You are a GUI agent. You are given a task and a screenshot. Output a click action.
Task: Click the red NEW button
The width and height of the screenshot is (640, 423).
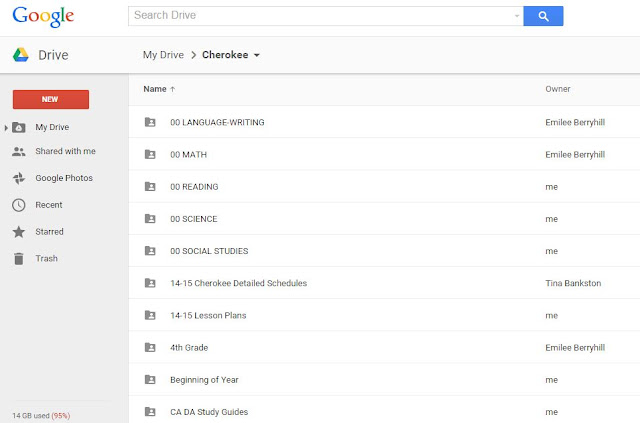[50, 100]
